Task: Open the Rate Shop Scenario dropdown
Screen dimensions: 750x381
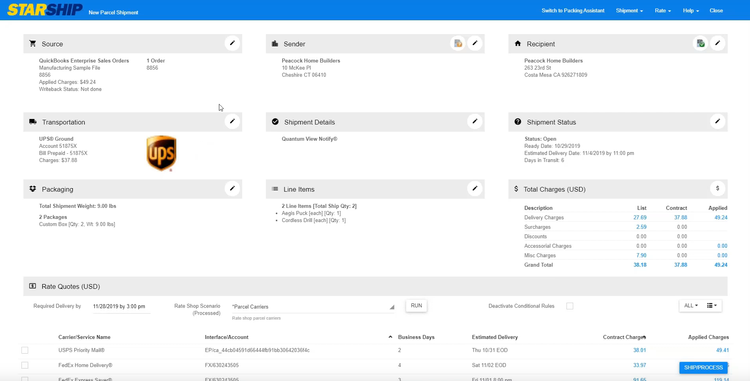Action: 313,307
